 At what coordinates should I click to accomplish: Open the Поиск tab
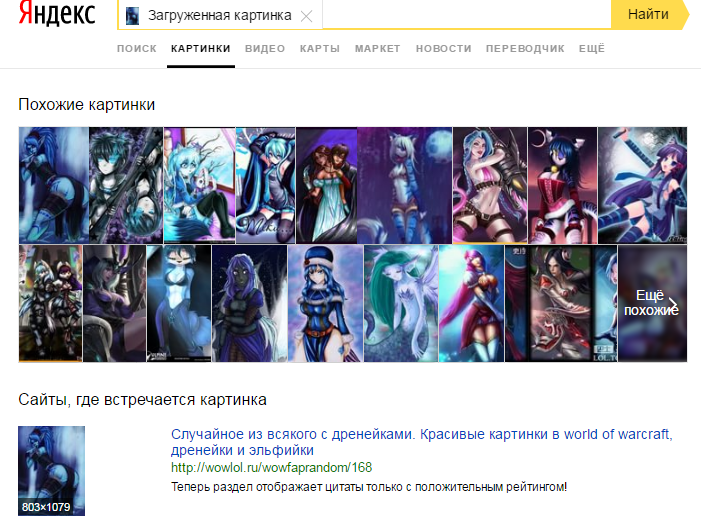tap(137, 49)
